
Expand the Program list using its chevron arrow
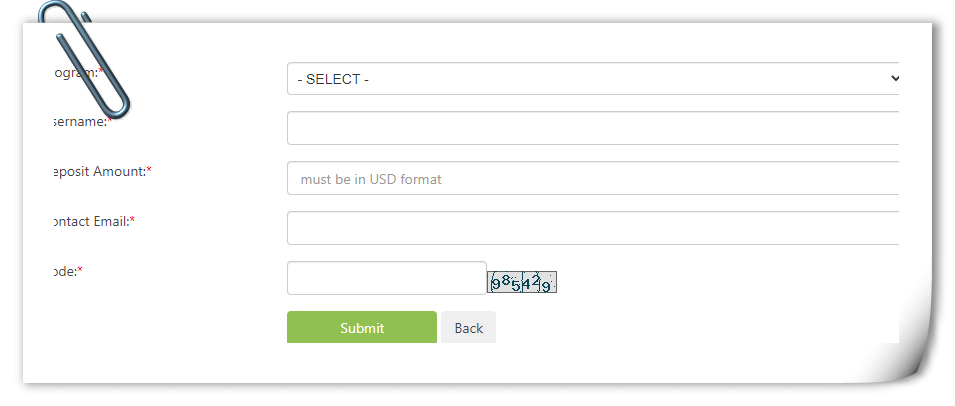(x=894, y=79)
